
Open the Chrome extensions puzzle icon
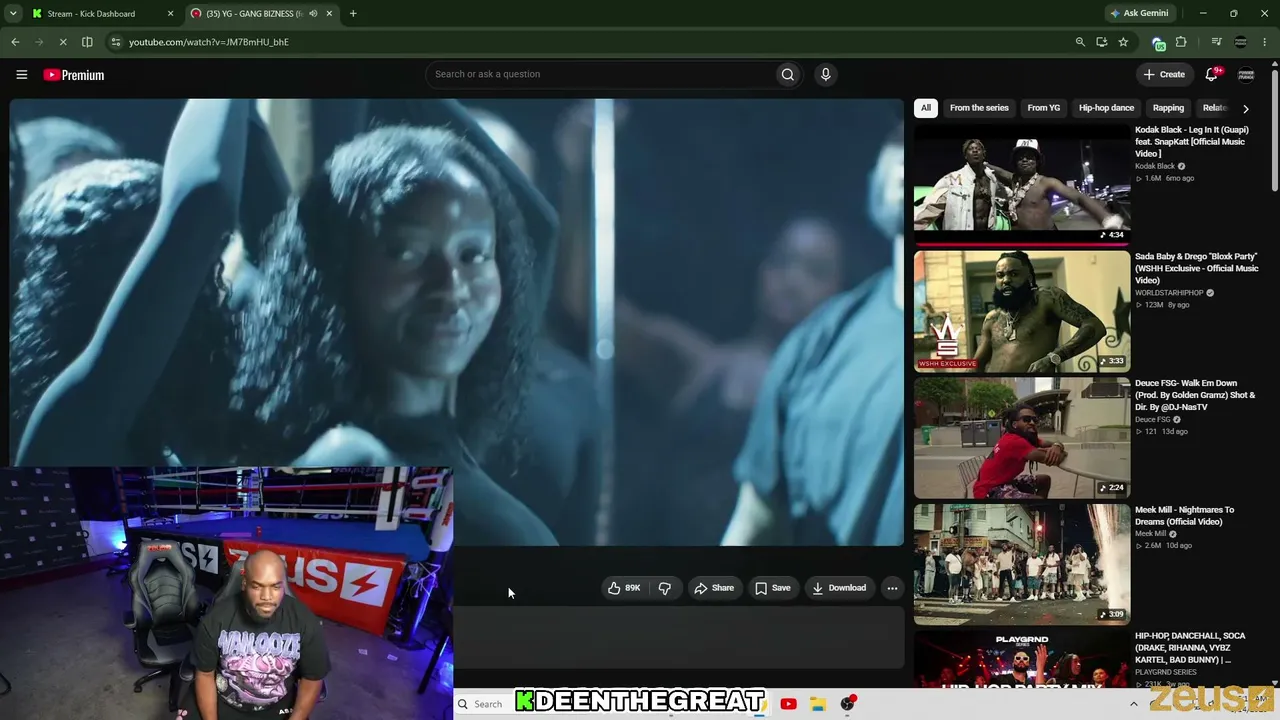click(1181, 42)
